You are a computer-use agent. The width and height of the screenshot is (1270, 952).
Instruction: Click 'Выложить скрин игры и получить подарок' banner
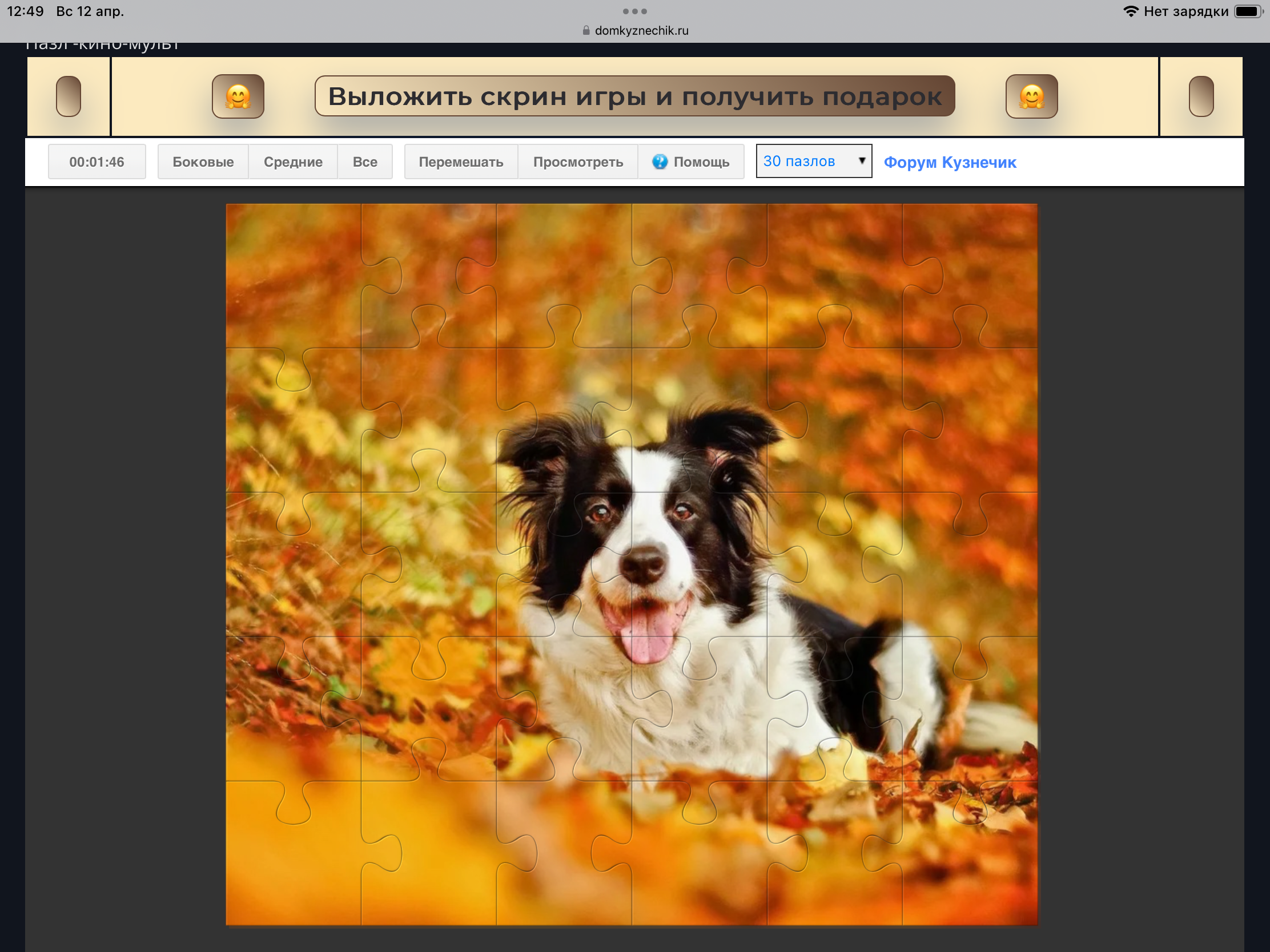[634, 96]
